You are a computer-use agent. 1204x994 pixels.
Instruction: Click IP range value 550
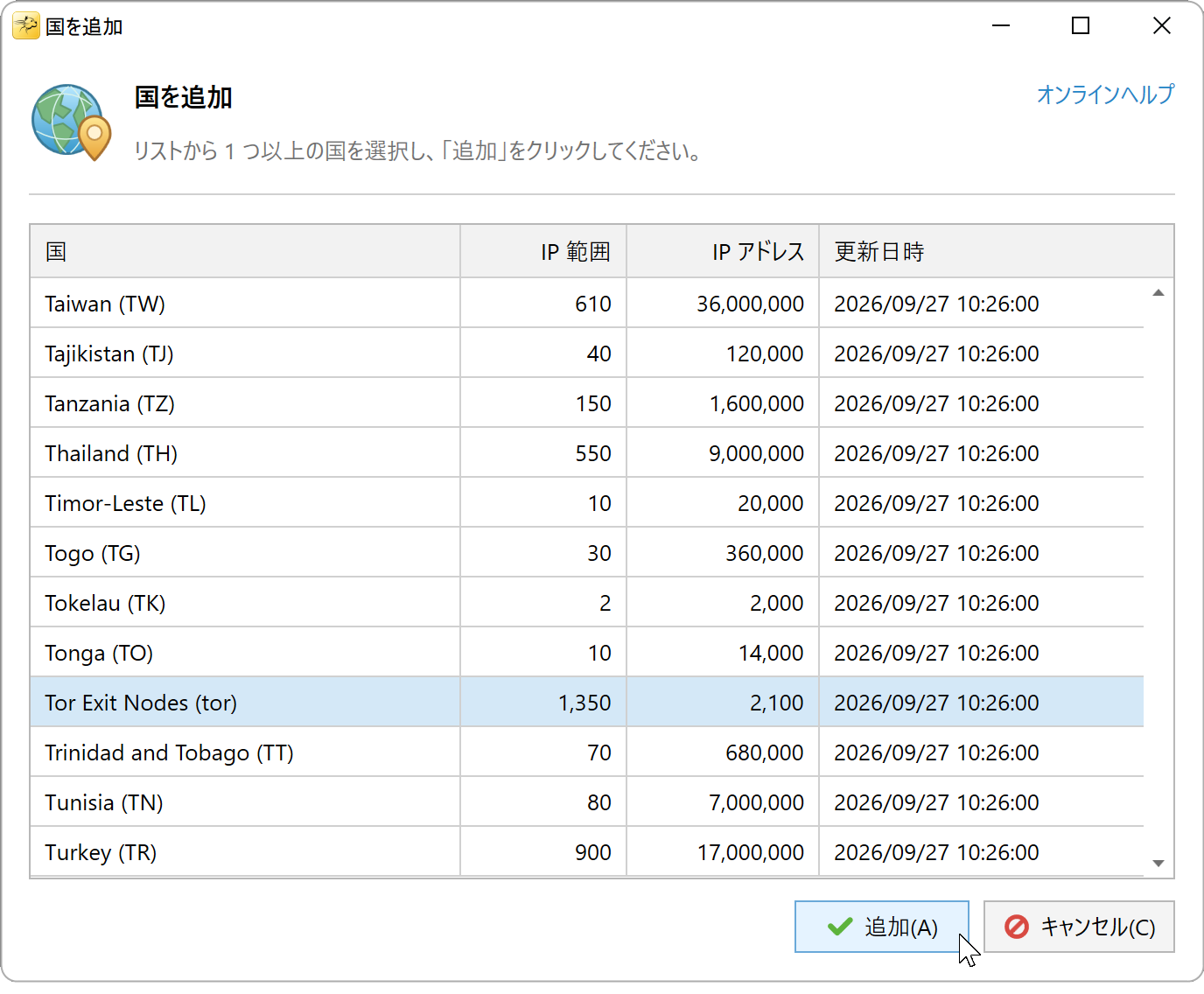[593, 453]
